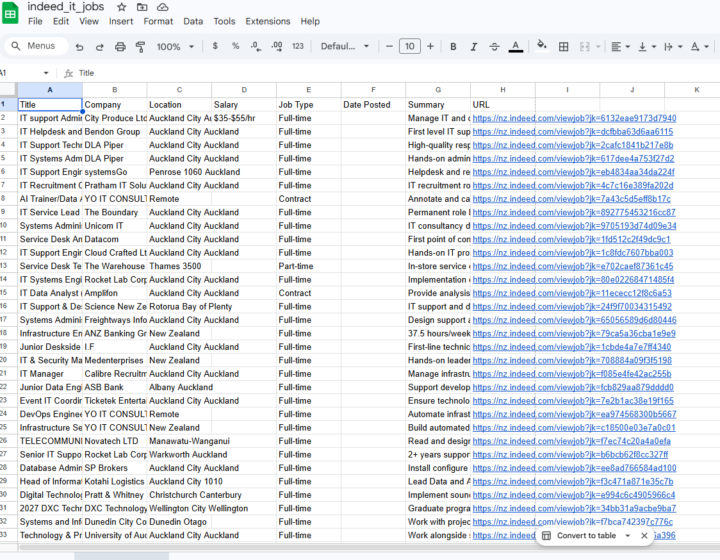Open the zoom level 100% dropdown
This screenshot has width=720, height=560.
pos(175,46)
